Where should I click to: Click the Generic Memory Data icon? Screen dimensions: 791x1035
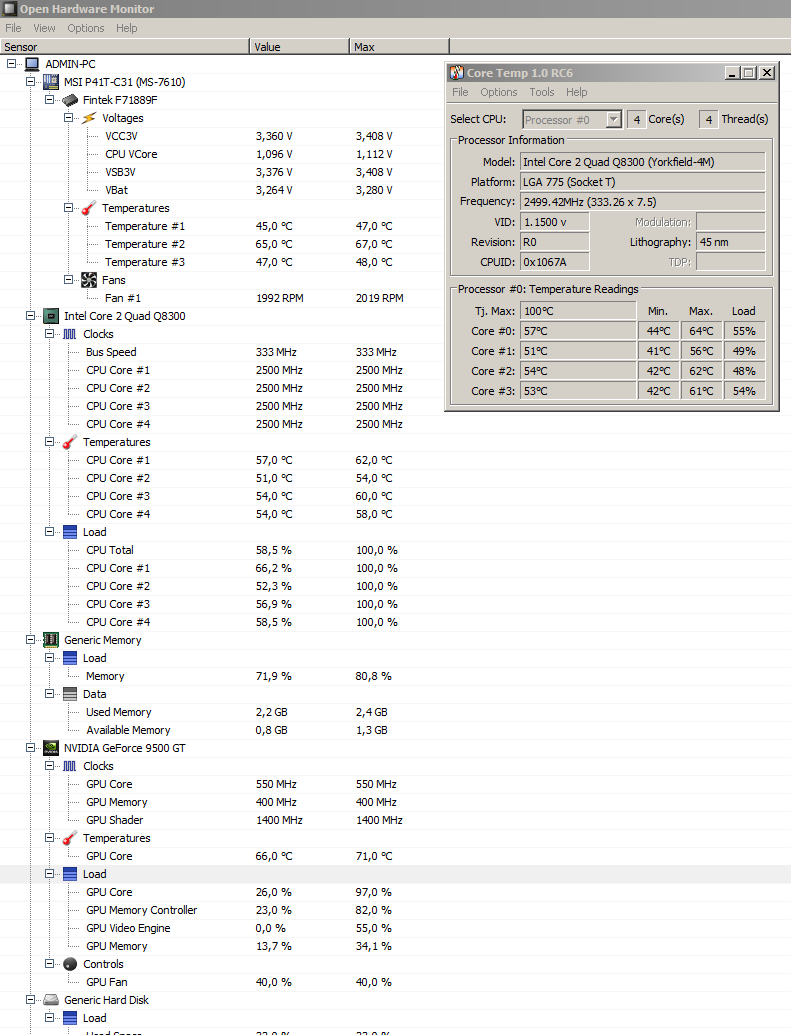pyautogui.click(x=70, y=694)
